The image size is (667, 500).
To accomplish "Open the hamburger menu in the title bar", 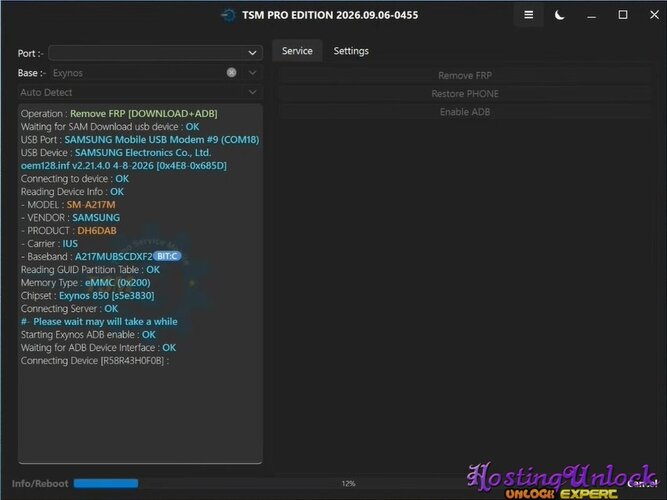I will click(528, 15).
